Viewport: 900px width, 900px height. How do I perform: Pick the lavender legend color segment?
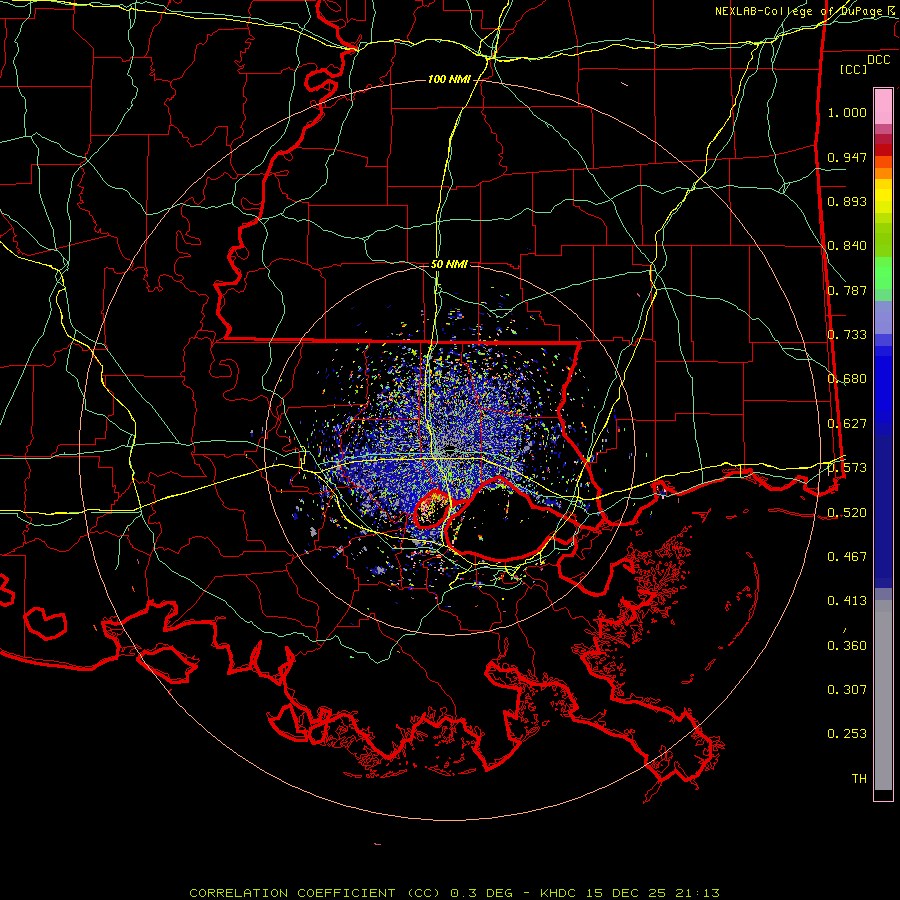click(x=883, y=317)
